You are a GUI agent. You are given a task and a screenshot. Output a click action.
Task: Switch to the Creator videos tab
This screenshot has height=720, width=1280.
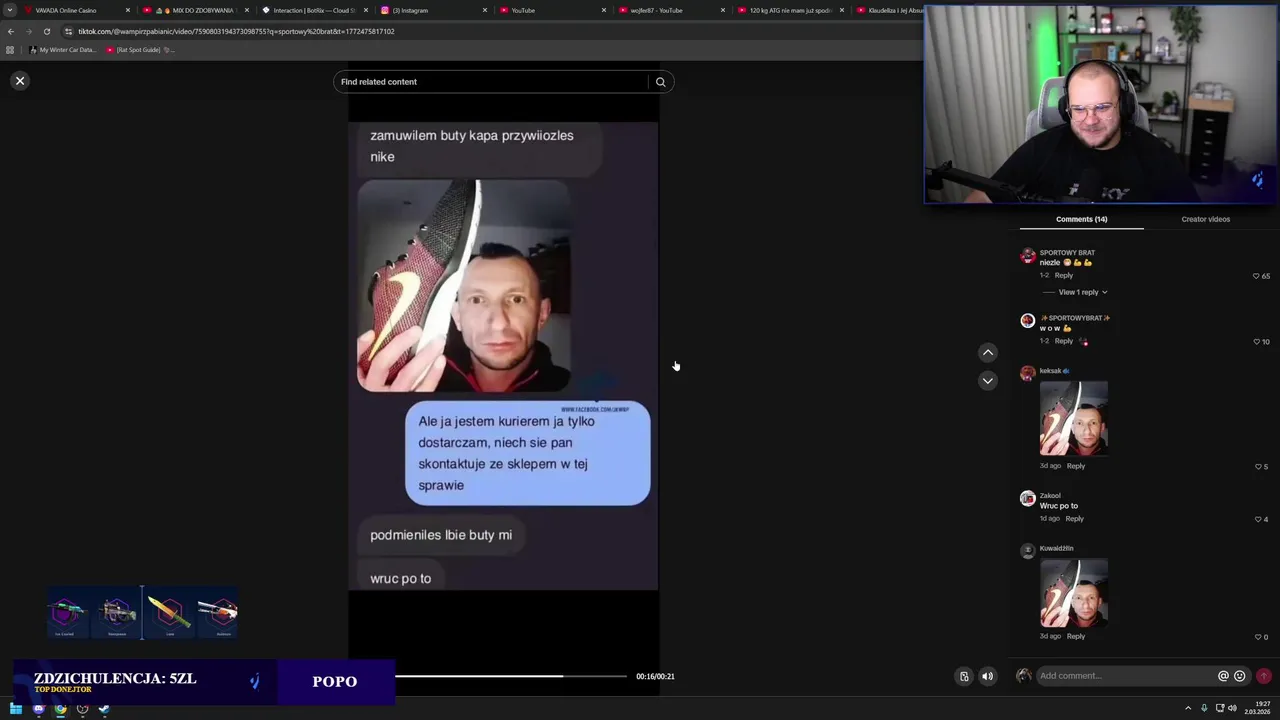point(1205,219)
